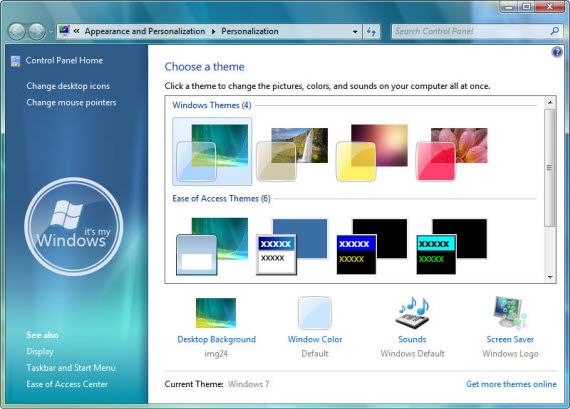The height and width of the screenshot is (409, 570).
Task: Open the Desktop Background link
Action: [x=216, y=340]
